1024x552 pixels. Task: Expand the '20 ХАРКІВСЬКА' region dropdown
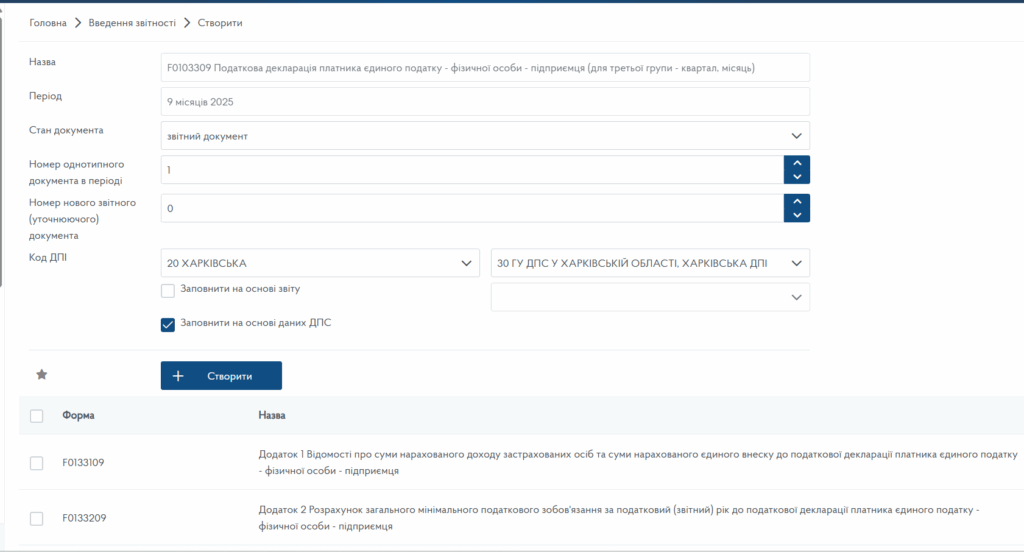320,263
